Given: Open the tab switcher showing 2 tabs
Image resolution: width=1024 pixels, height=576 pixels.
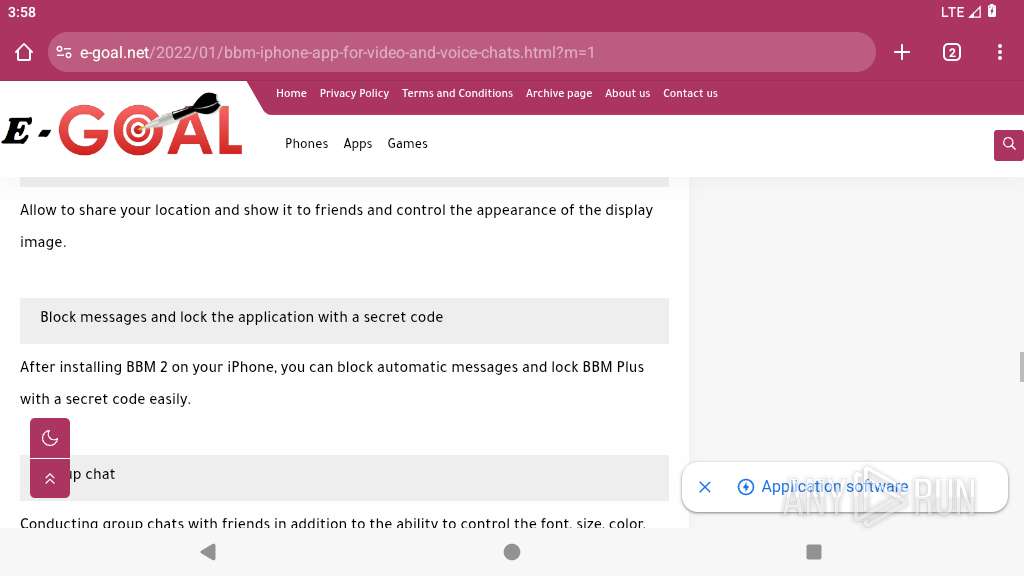Looking at the screenshot, I should click(952, 52).
